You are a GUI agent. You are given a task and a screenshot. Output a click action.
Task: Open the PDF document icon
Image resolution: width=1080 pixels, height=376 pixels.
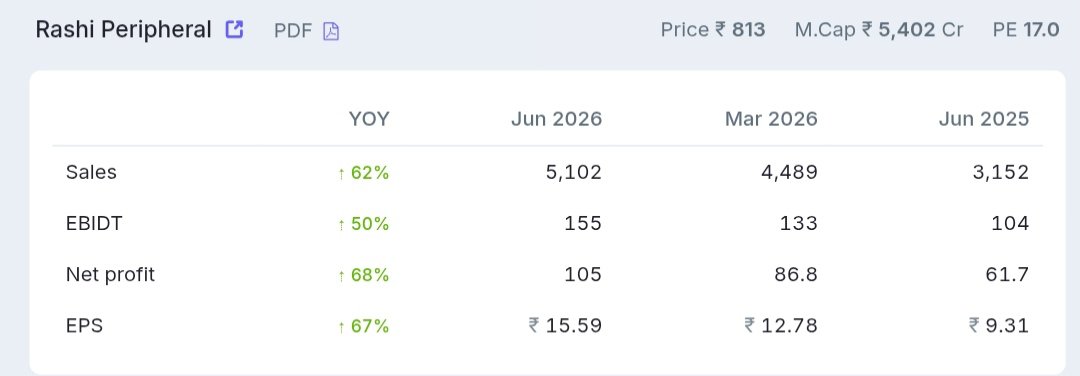coord(331,31)
